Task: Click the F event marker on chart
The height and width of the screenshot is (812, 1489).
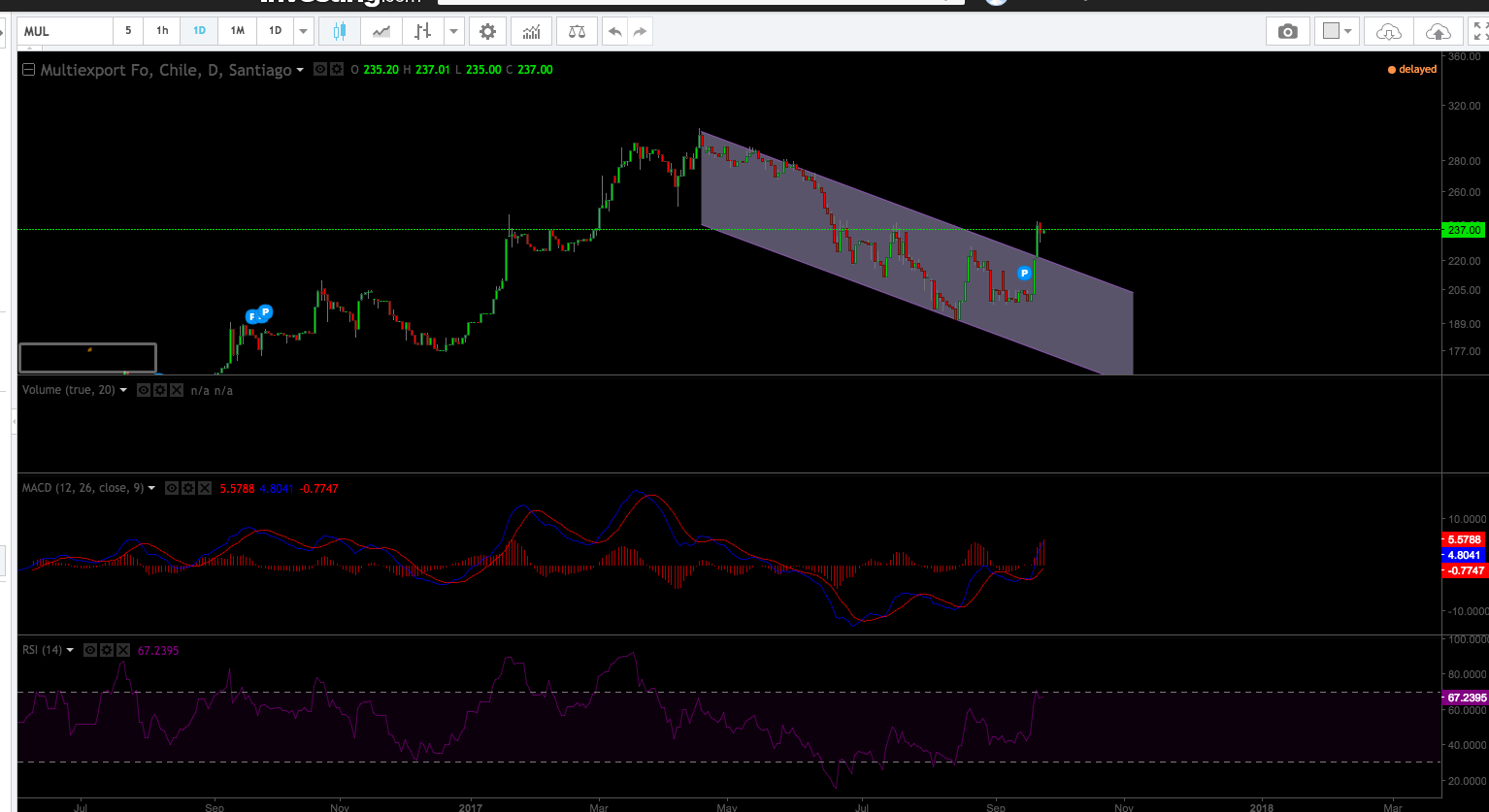Action: (251, 316)
